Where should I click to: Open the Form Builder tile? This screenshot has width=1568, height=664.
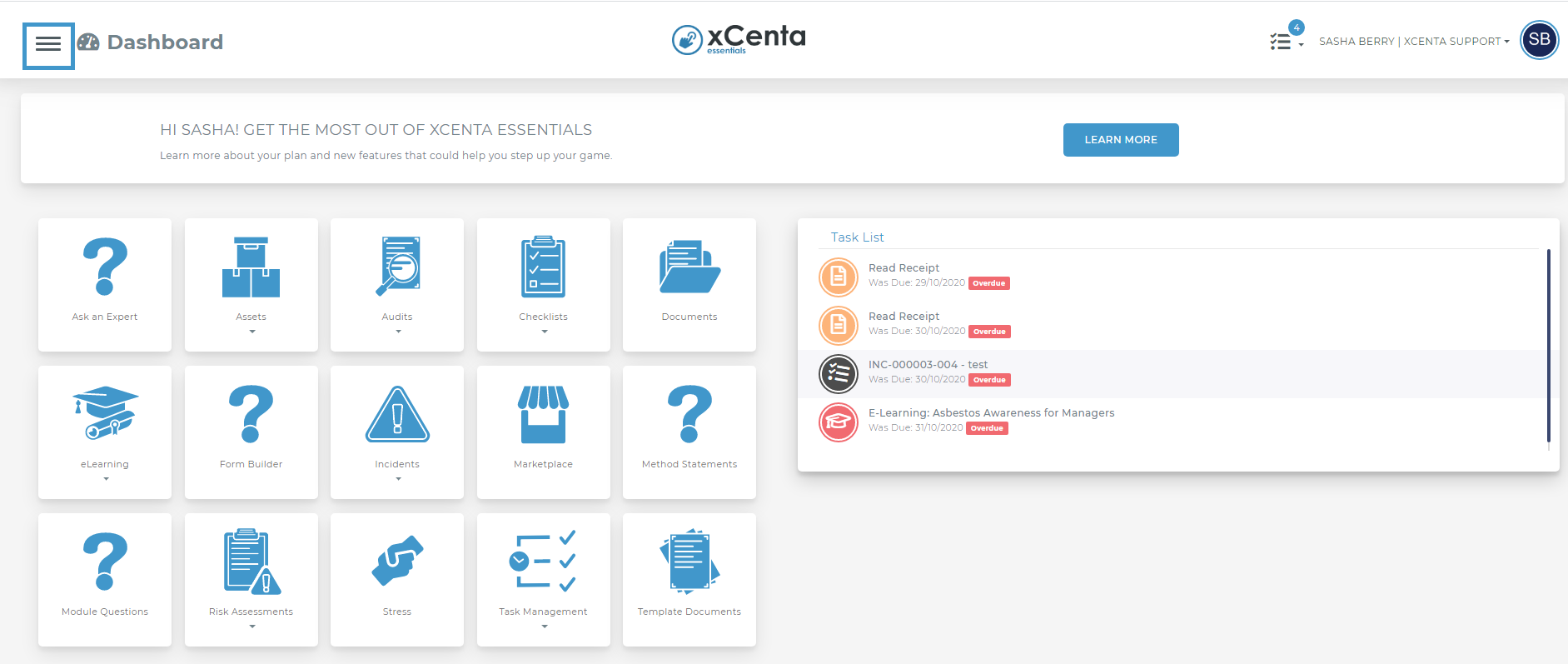coord(251,432)
